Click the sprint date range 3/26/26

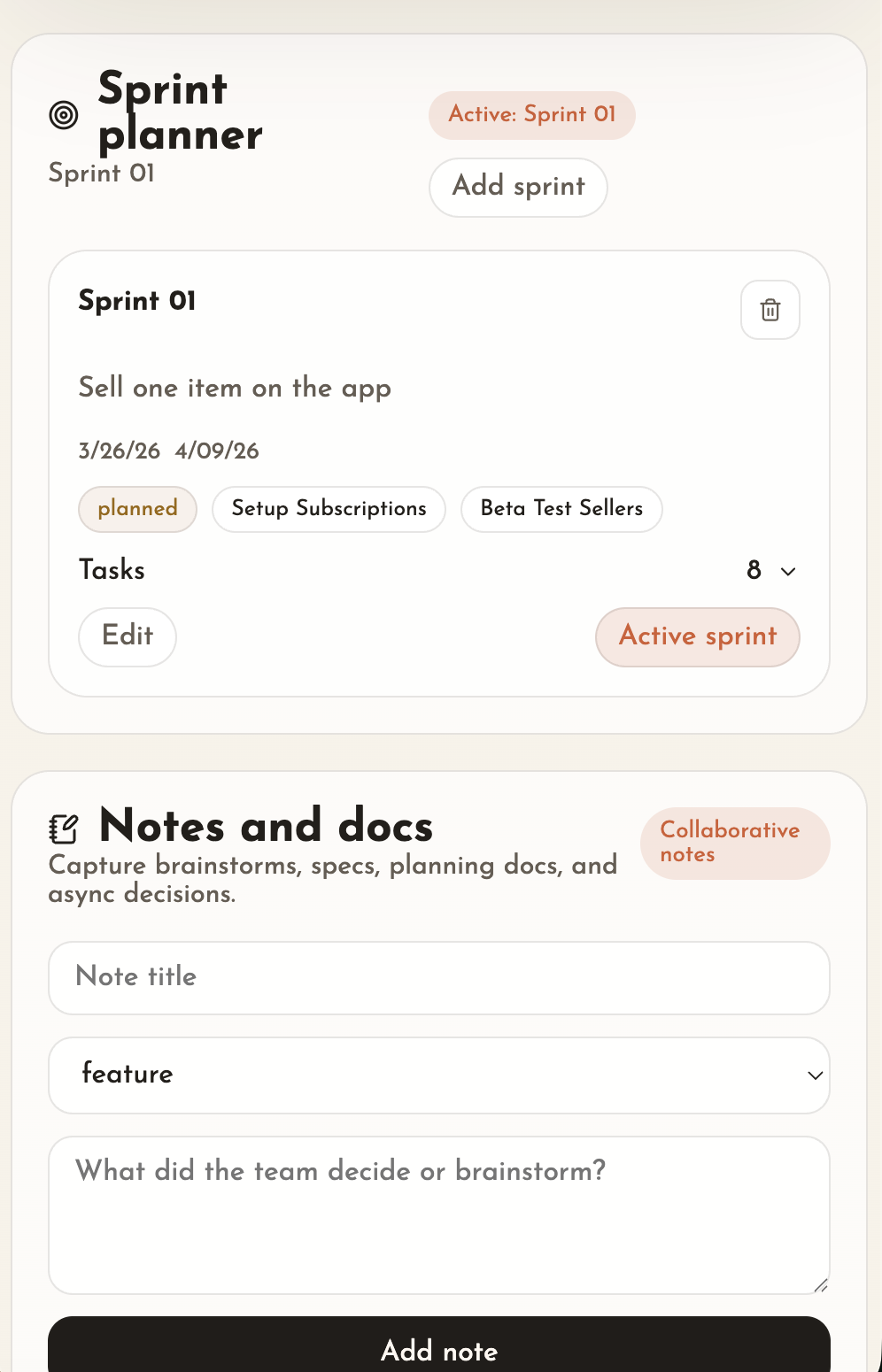pos(120,451)
